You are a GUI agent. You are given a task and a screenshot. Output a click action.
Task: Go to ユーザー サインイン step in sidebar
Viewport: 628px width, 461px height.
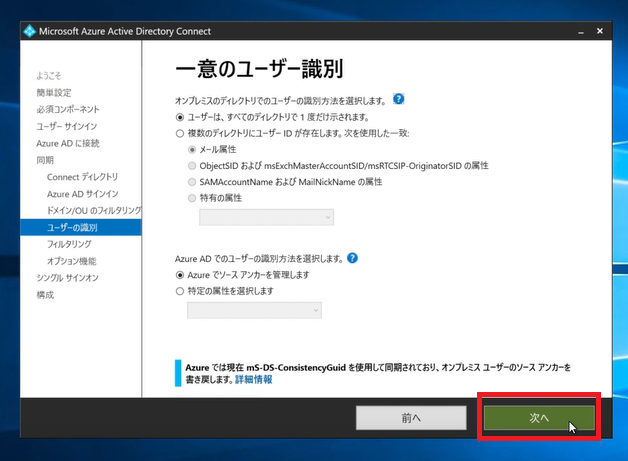pos(66,126)
